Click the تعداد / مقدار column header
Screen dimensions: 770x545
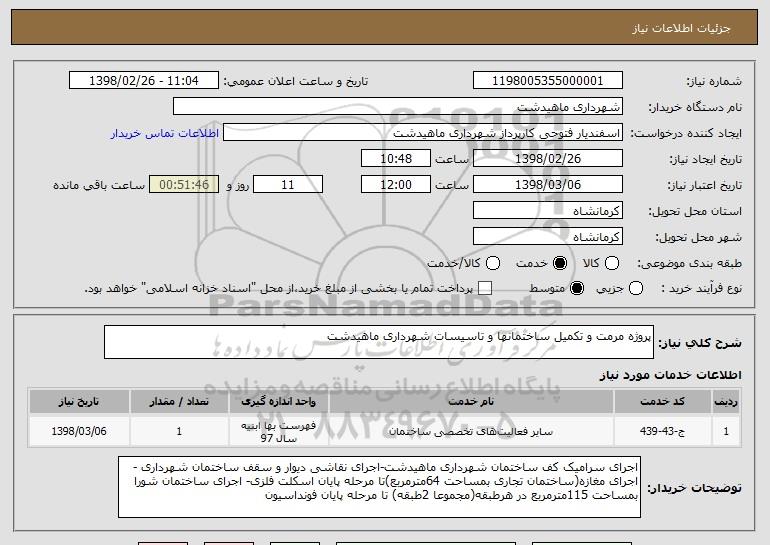(x=179, y=402)
